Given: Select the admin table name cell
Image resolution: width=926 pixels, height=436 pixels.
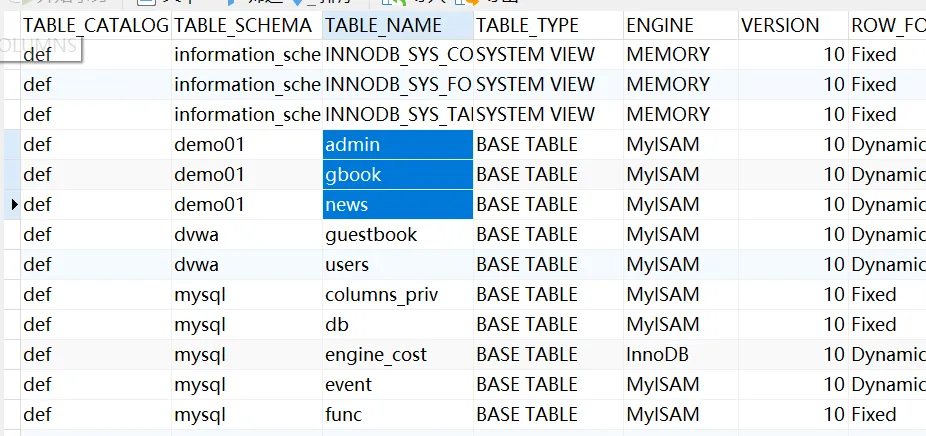Looking at the screenshot, I should pos(397,145).
